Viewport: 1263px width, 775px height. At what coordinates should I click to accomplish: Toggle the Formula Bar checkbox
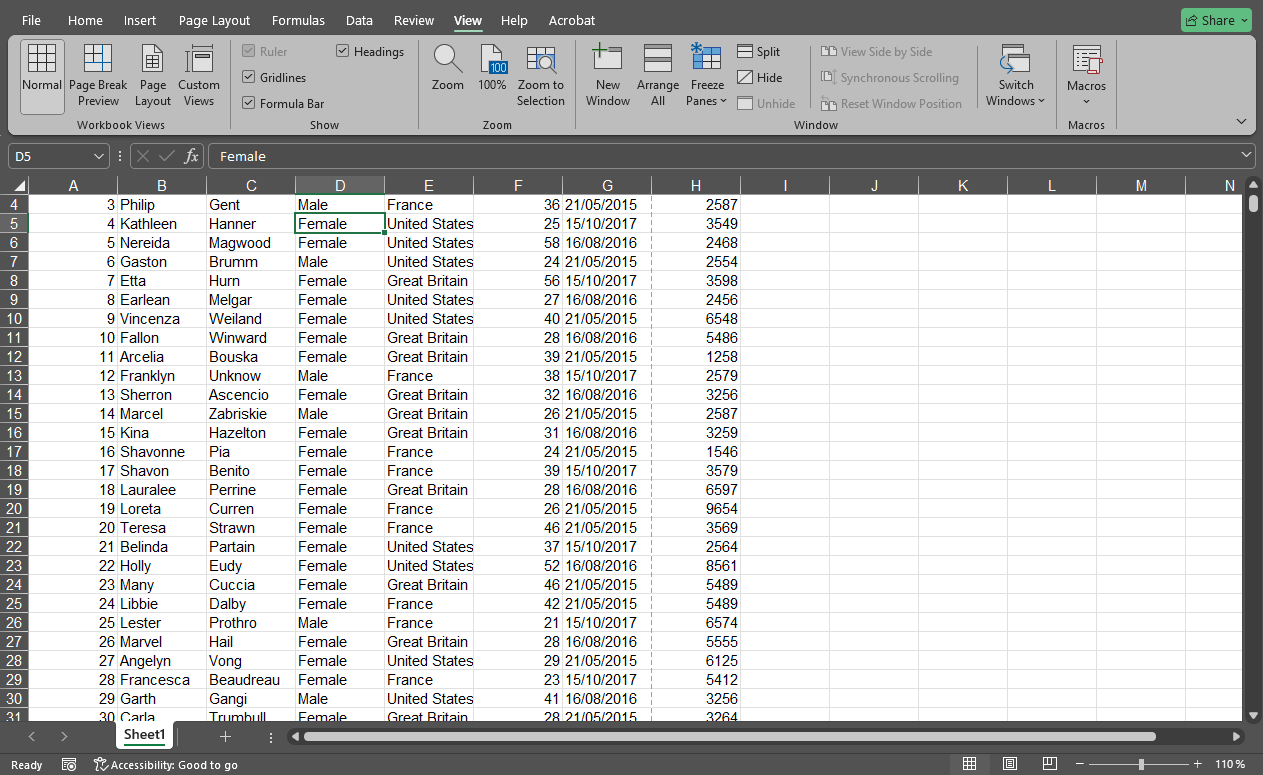[x=249, y=103]
